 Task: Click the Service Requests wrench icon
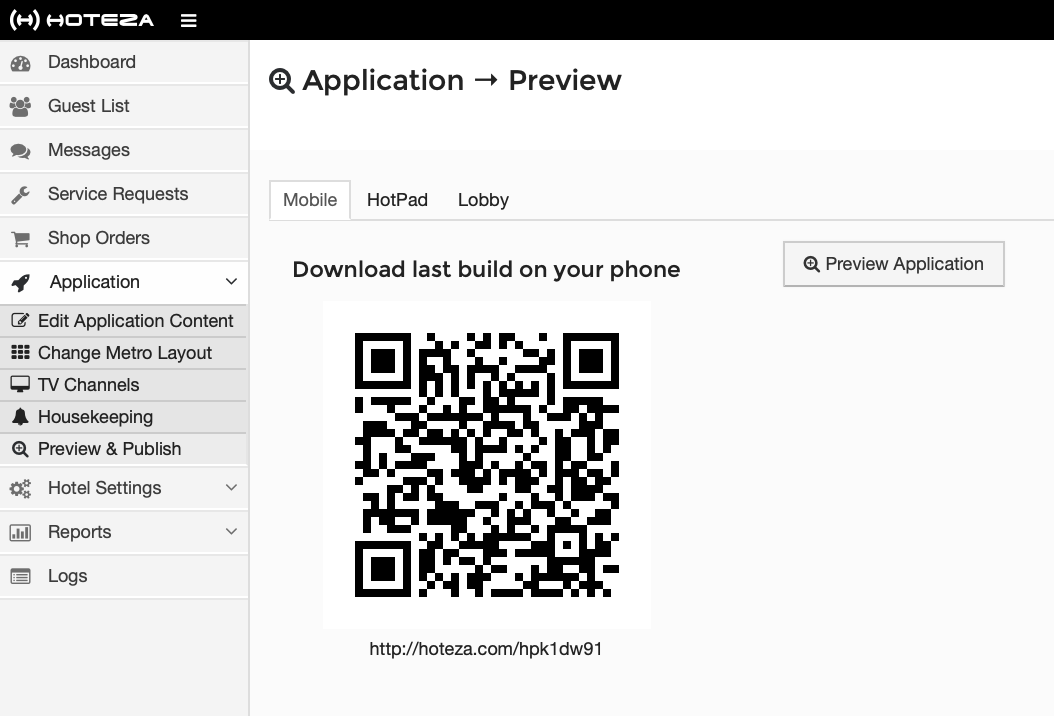20,195
